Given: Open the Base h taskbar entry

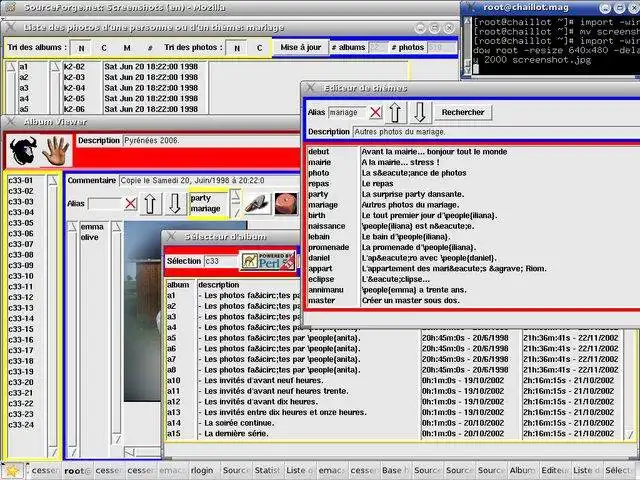Looking at the screenshot, I should click(x=396, y=471).
